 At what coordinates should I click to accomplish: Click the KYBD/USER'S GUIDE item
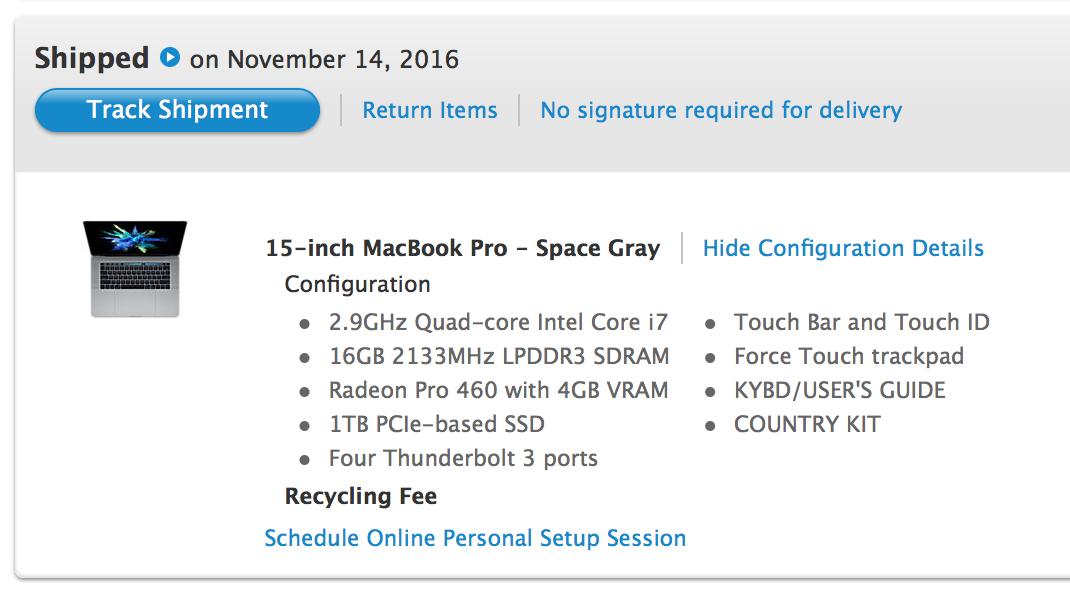tap(840, 390)
